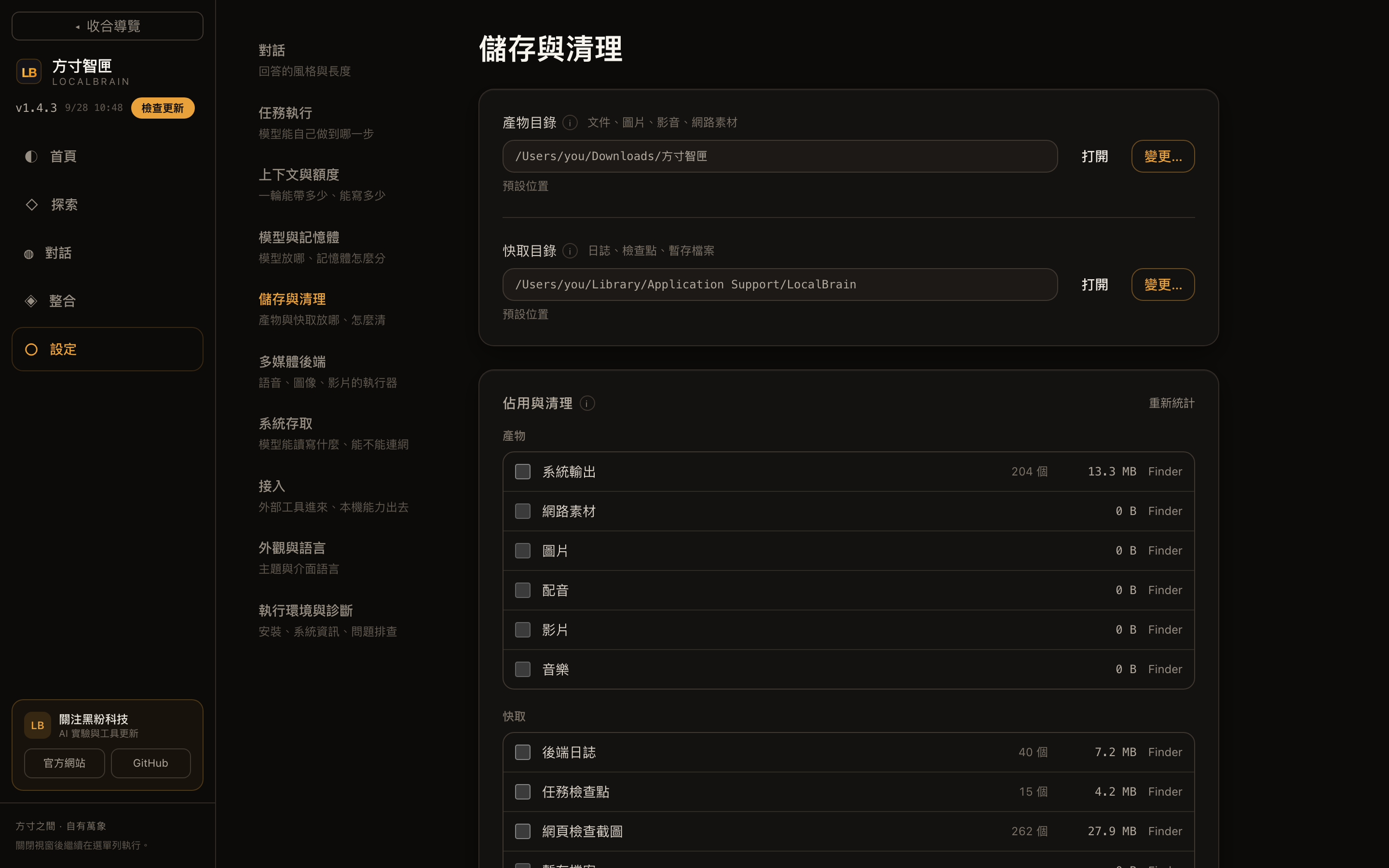Click the Application Support/LocalBrain path field
Viewport: 1389px width, 868px height.
tap(780, 285)
